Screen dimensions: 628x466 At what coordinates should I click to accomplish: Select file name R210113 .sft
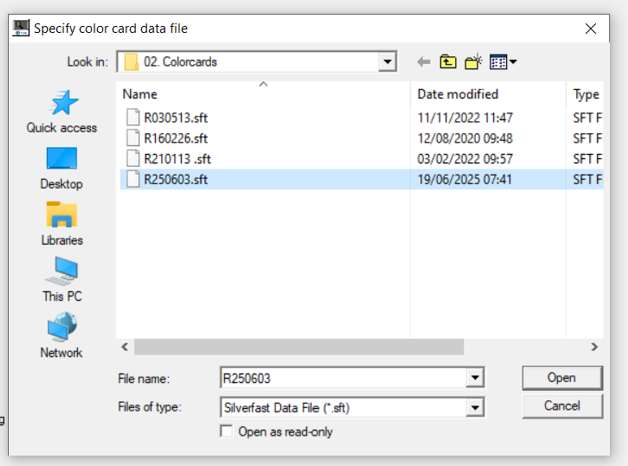tap(177, 159)
